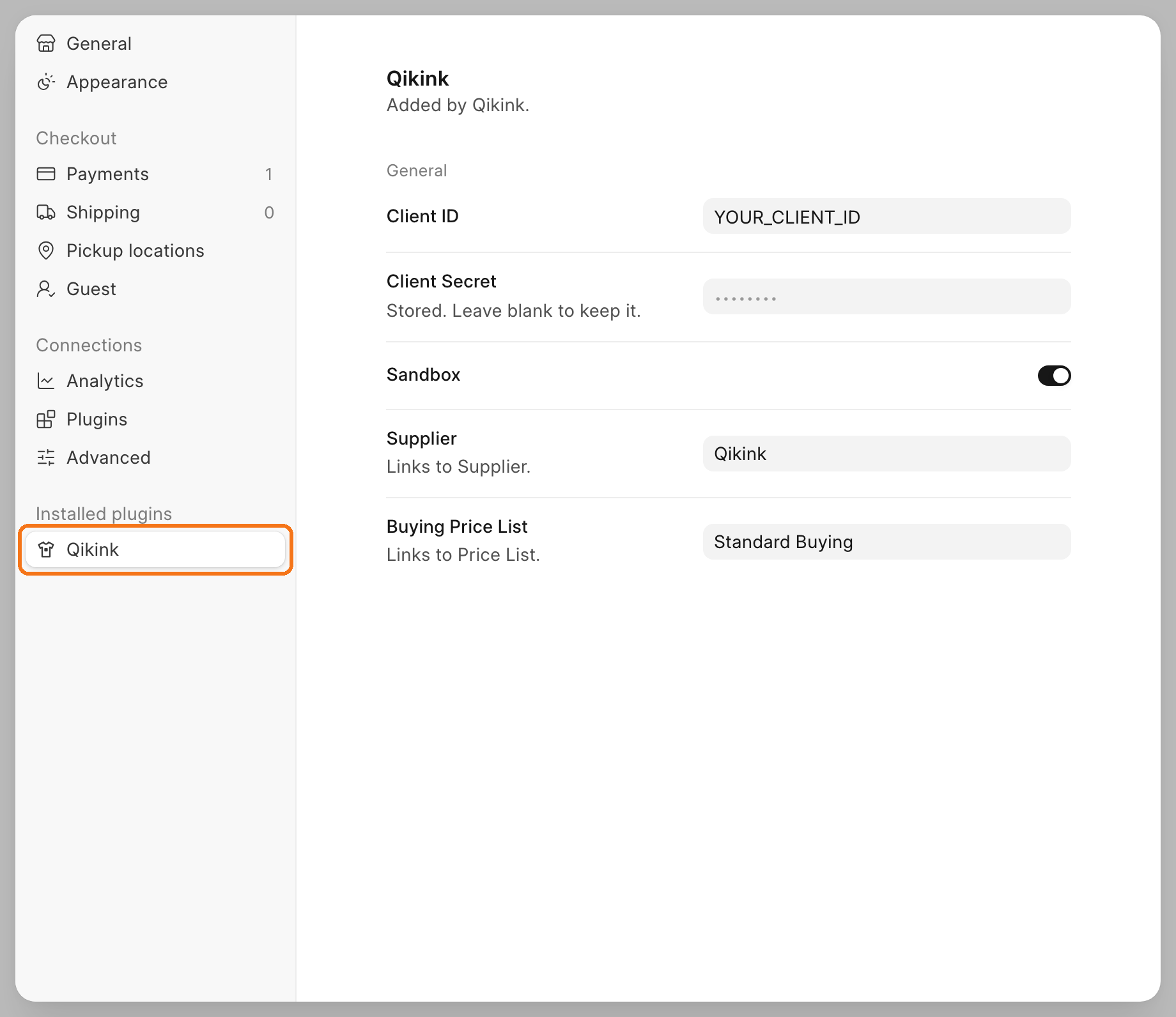Click the 'Installed plugins' section header
Image resolution: width=1176 pixels, height=1017 pixels.
coord(104,514)
